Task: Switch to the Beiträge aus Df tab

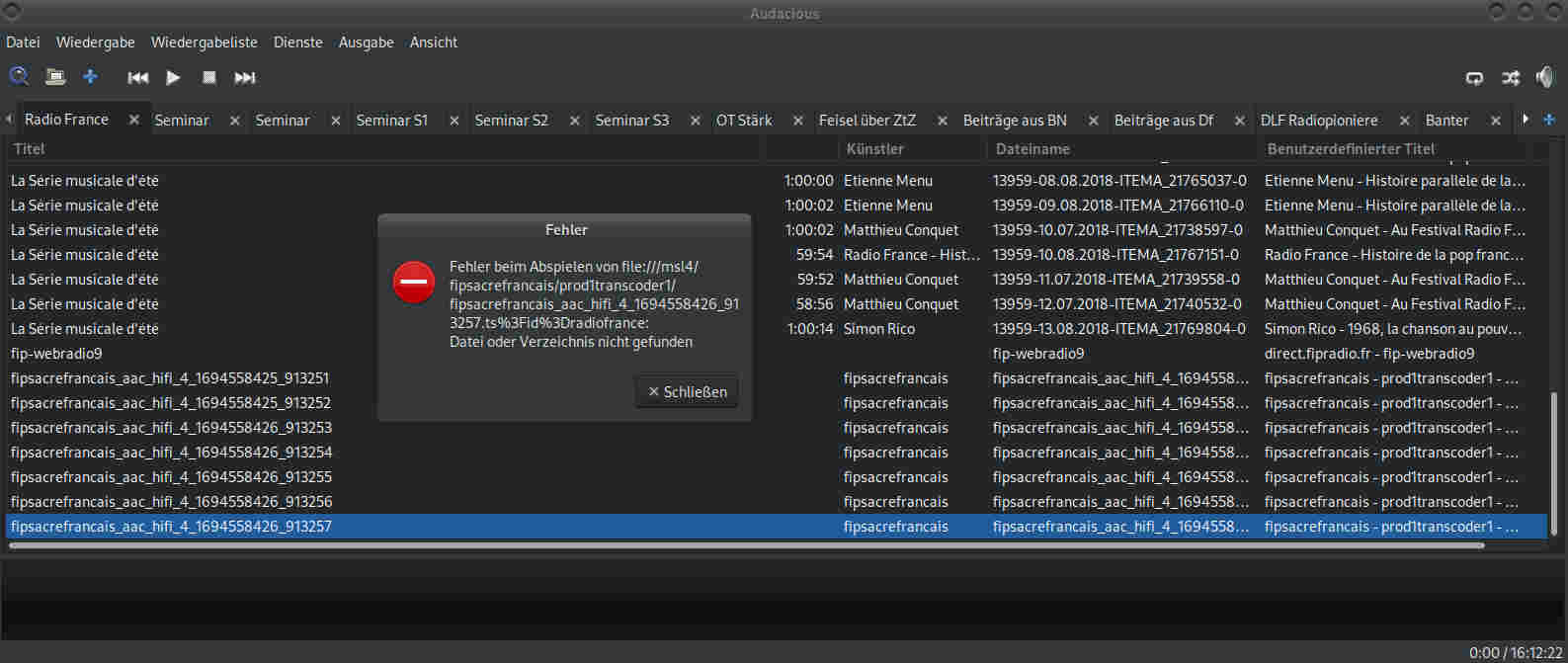Action: pyautogui.click(x=1164, y=121)
